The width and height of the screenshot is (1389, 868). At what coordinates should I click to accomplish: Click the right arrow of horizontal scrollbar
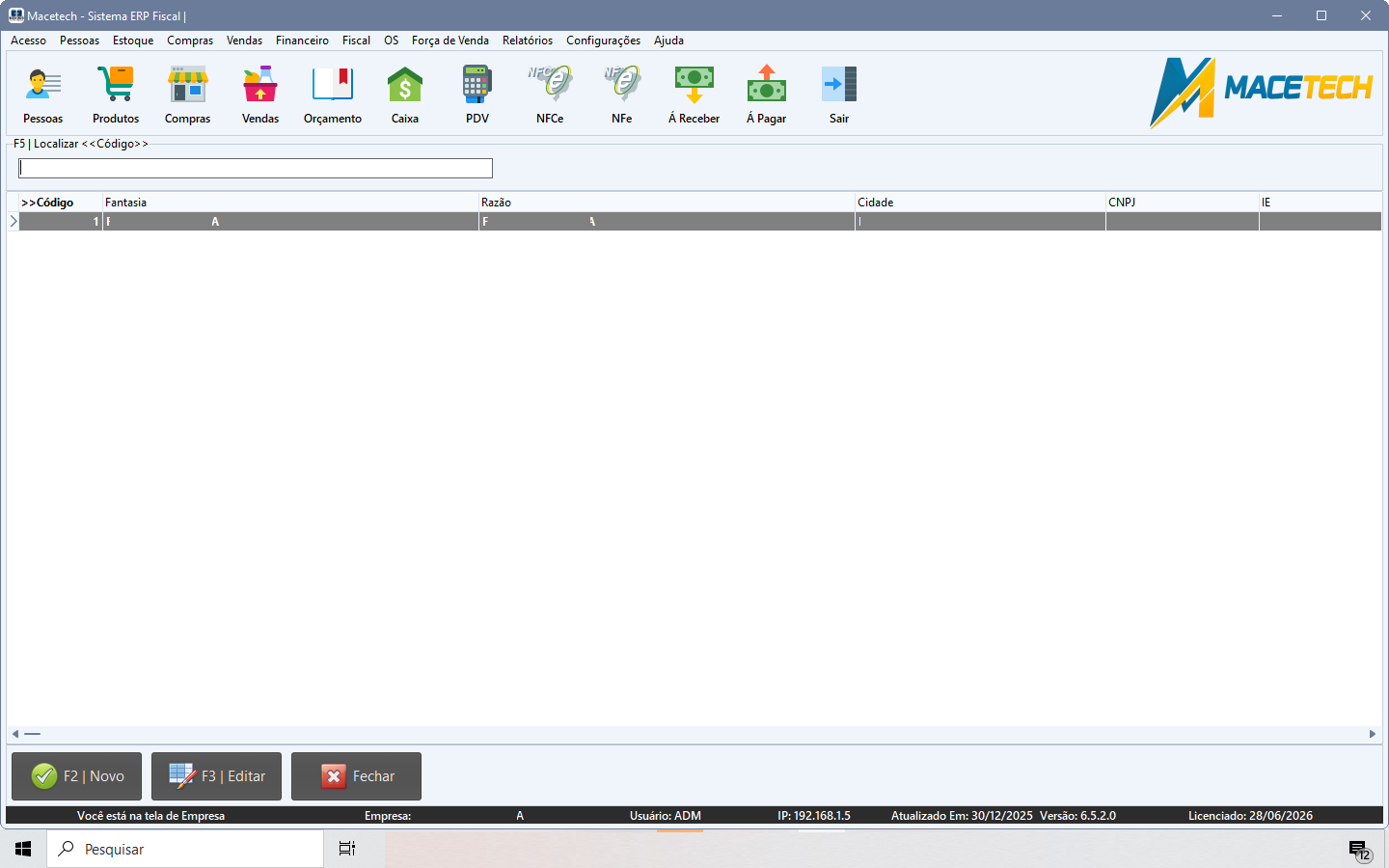(1373, 734)
